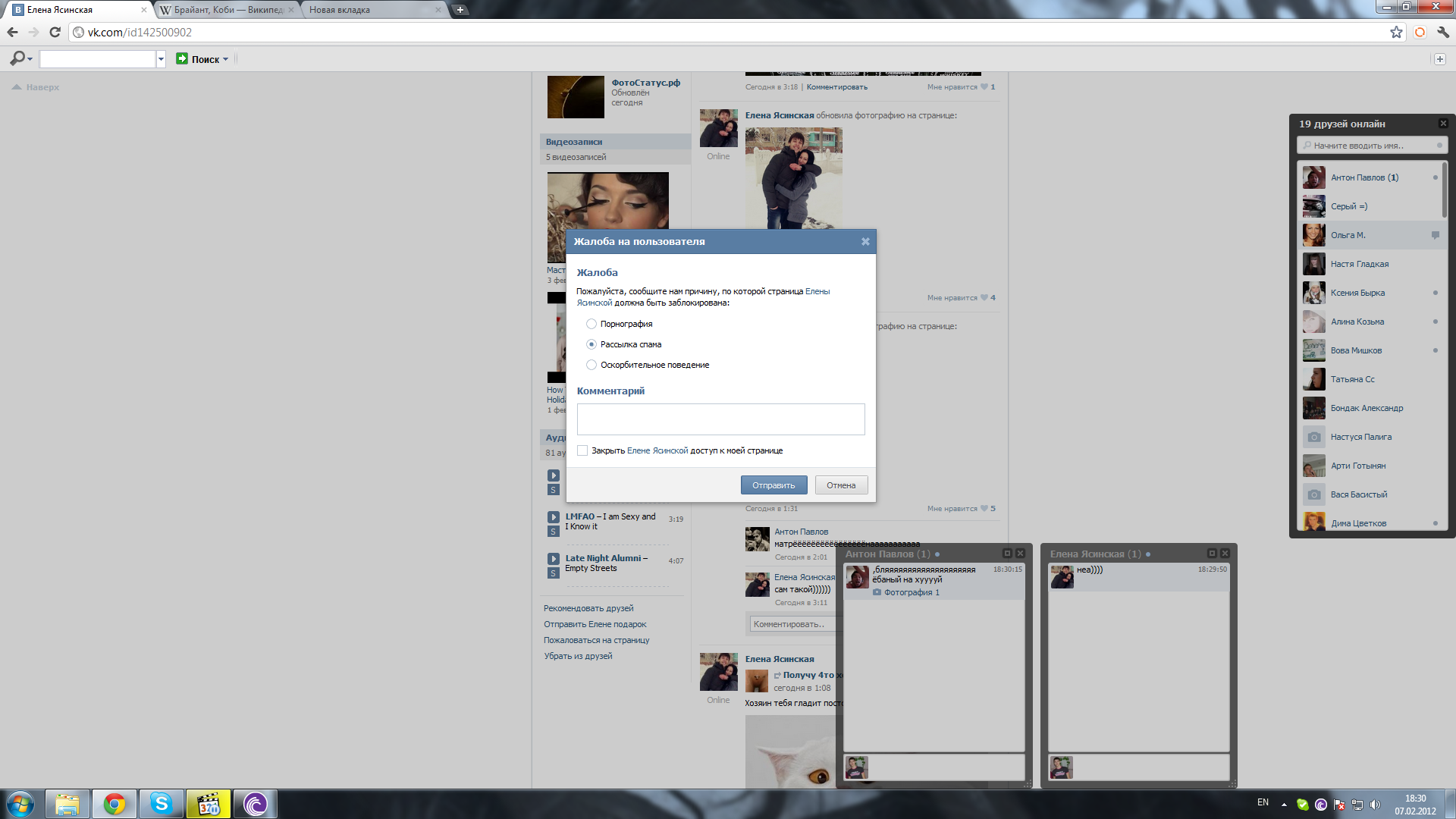Screen dimensions: 1456x819
Task: Open the Chrome wrench settings menu
Action: pos(1442,32)
